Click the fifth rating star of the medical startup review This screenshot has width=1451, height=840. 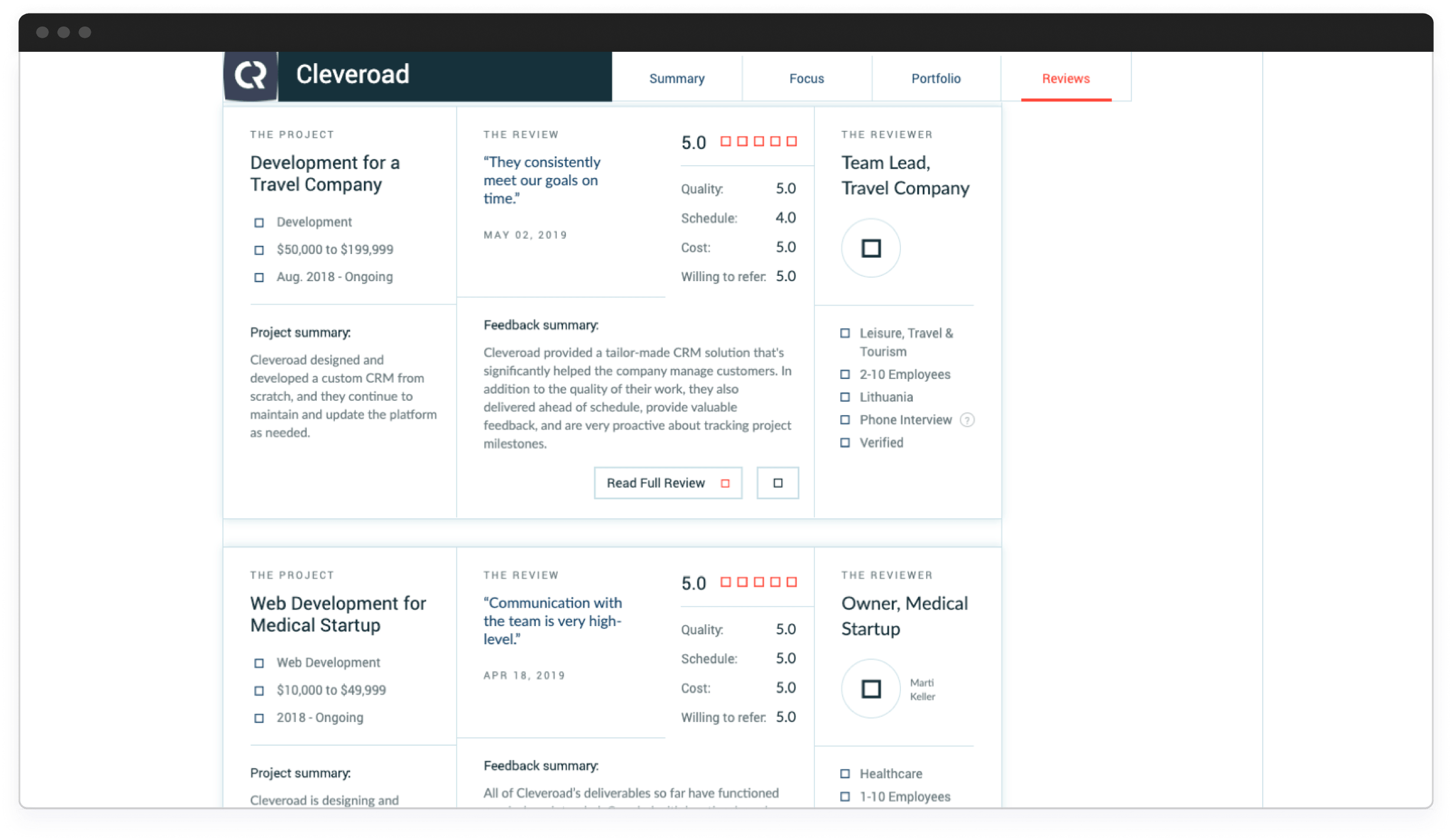click(792, 582)
